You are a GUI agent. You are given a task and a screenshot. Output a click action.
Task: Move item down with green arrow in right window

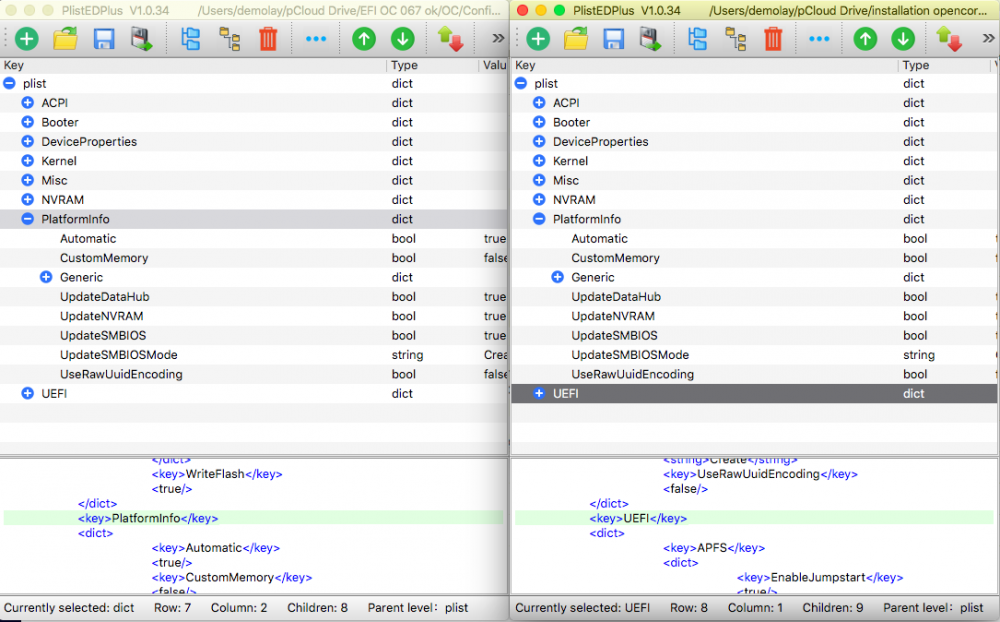point(903,39)
